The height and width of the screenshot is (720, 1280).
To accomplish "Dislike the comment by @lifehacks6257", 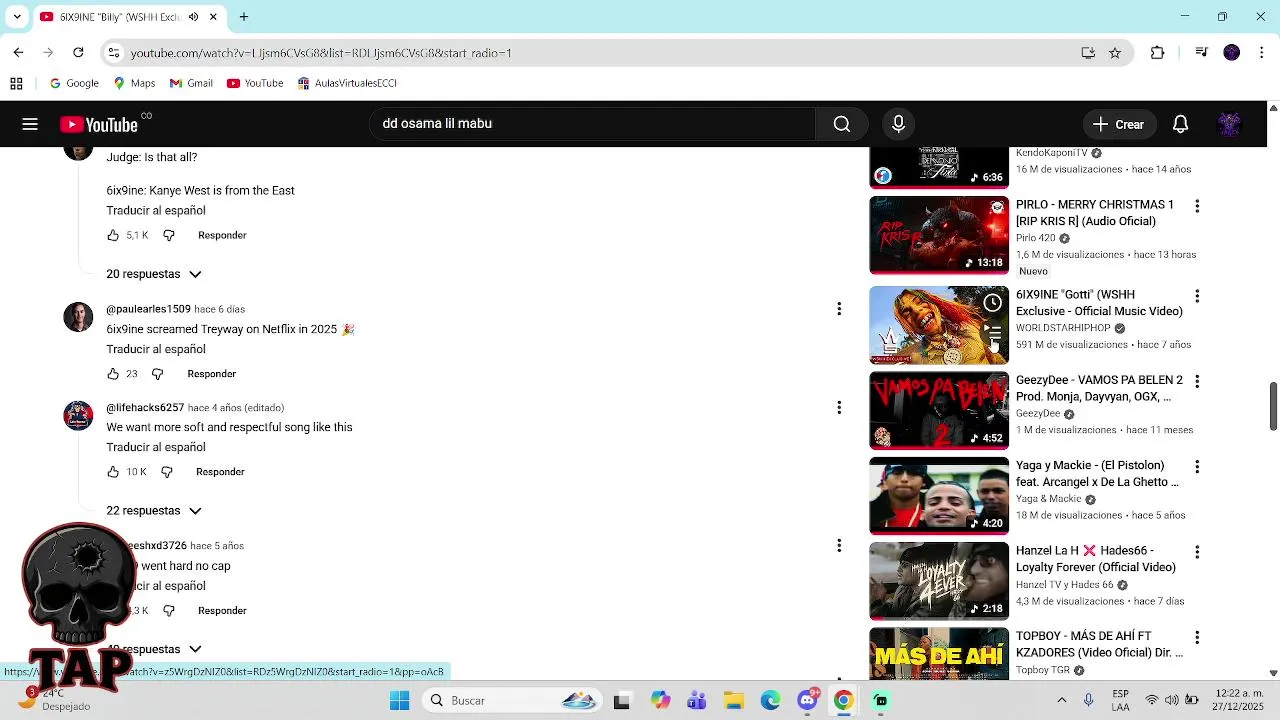I will [167, 472].
